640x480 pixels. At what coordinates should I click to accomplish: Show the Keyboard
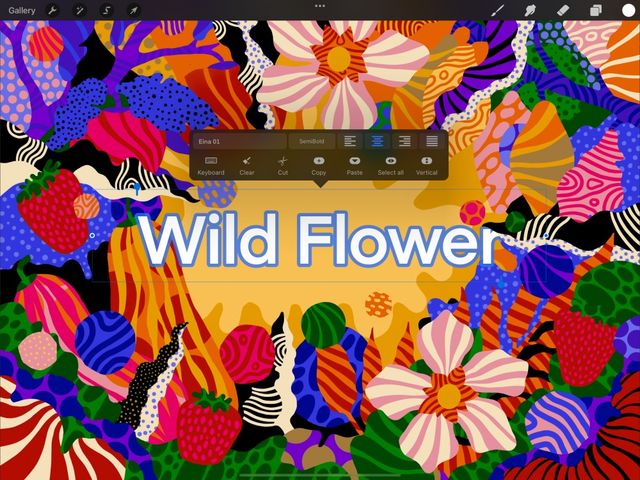tap(211, 166)
